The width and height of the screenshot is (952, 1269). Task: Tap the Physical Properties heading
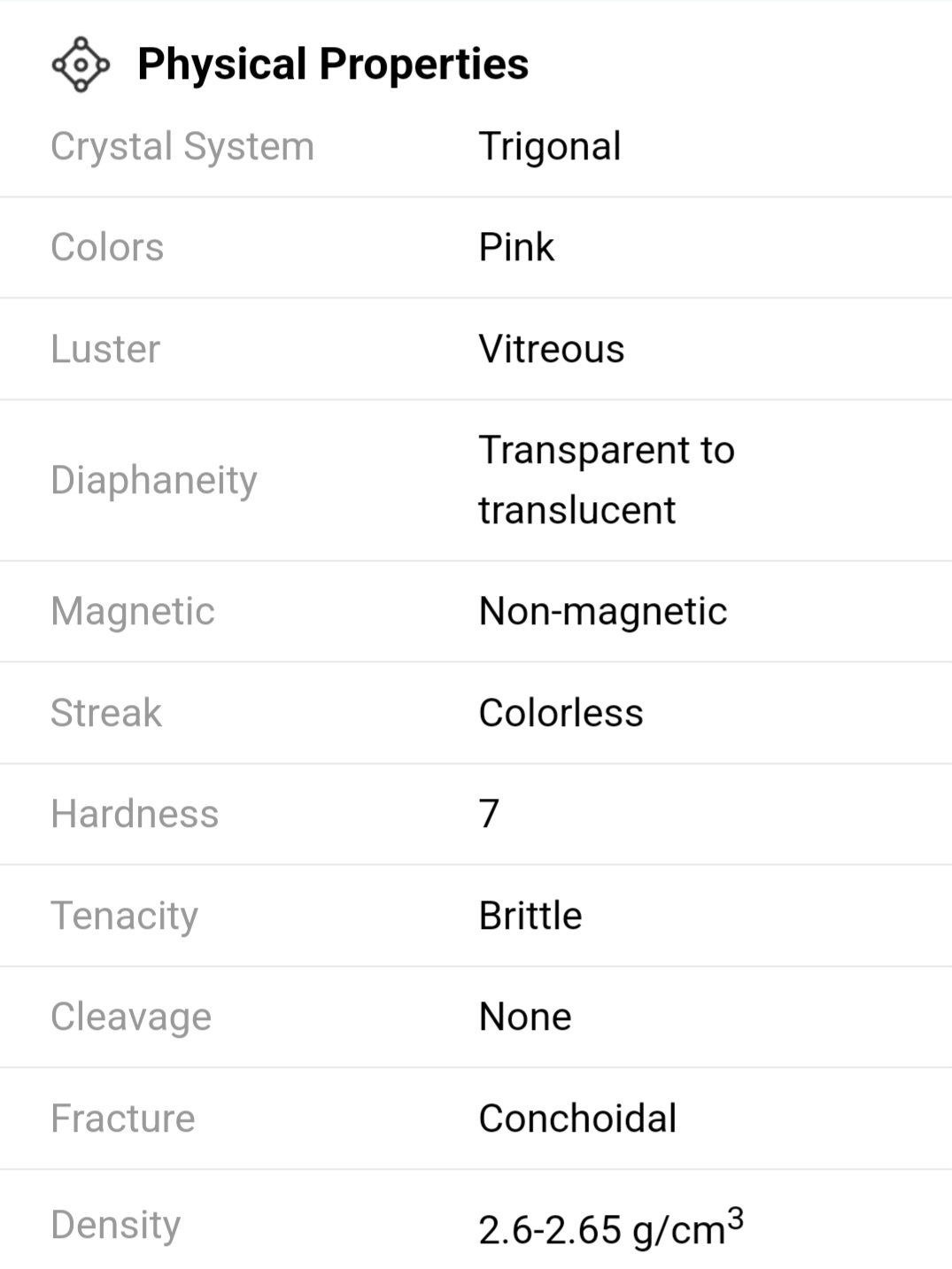(x=333, y=65)
